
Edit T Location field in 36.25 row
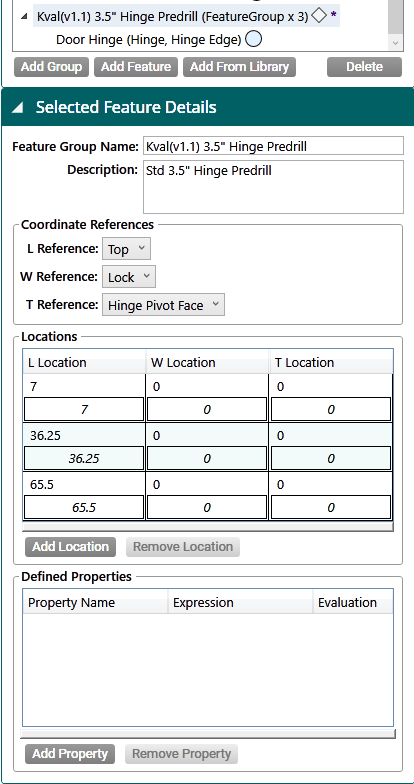pos(330,458)
